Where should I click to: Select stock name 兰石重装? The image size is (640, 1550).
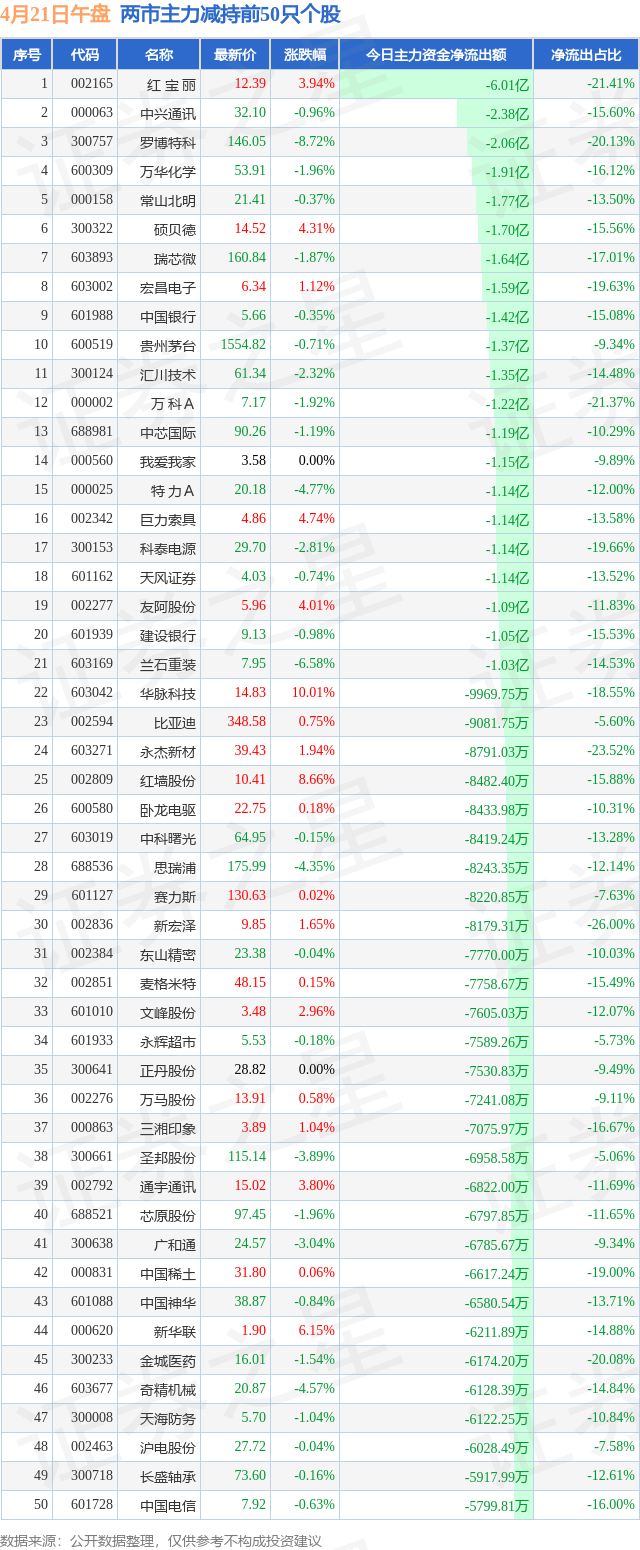(168, 664)
